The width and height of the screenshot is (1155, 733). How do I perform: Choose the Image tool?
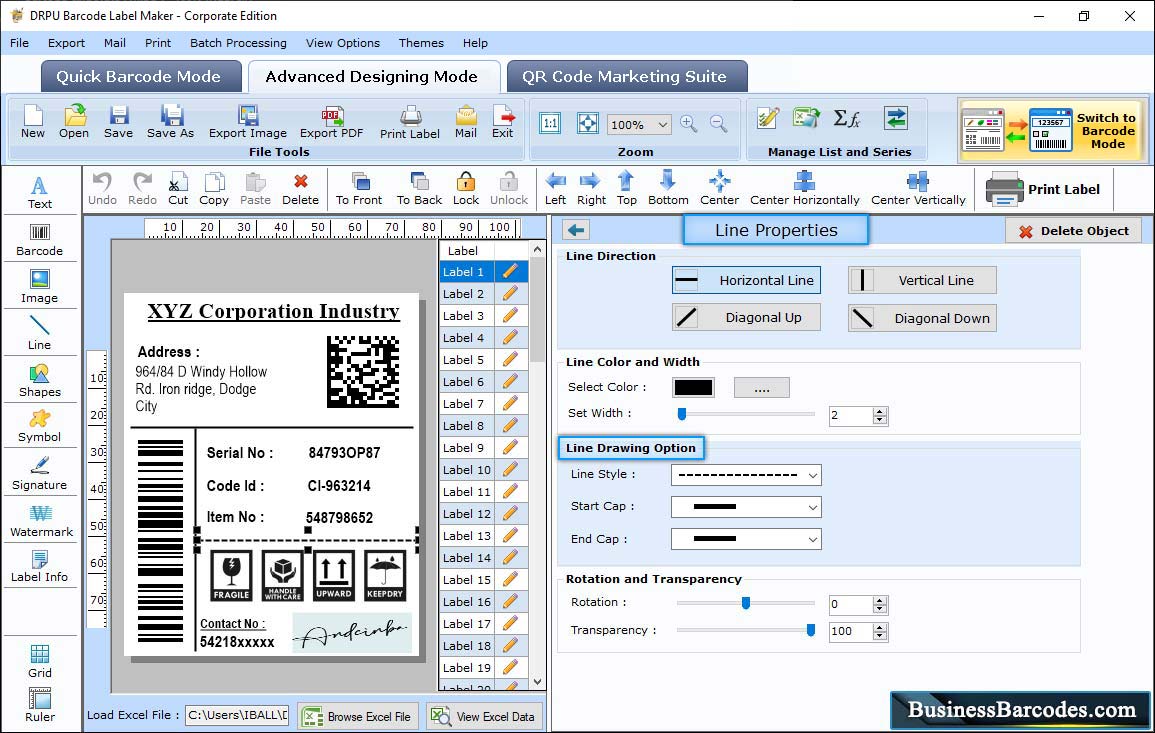tap(40, 287)
